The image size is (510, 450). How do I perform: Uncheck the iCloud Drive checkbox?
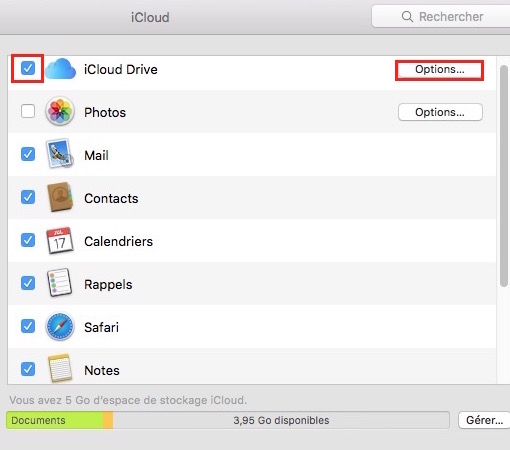(28, 68)
